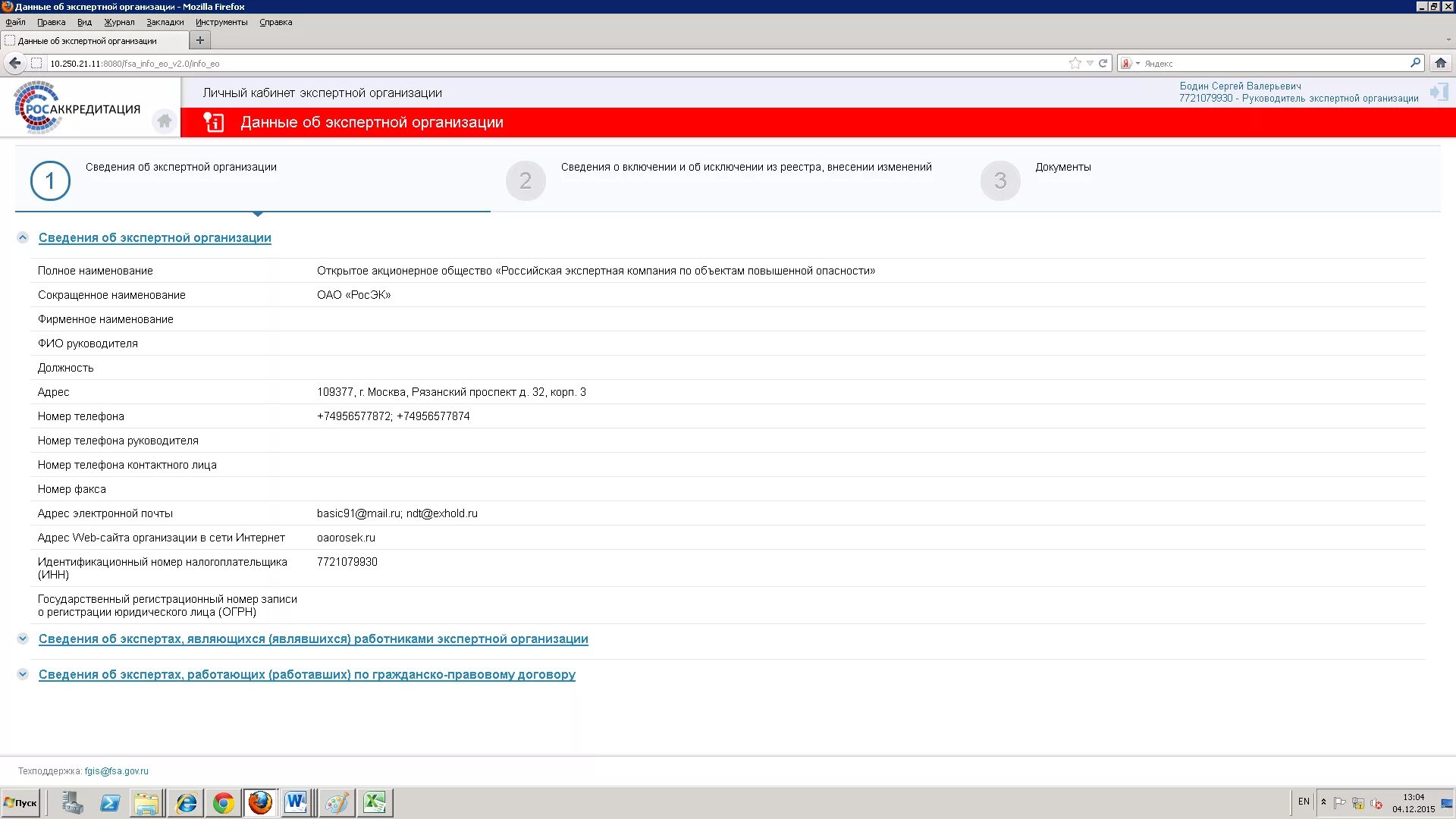Screen dimensions: 1456x819
Task: Open the Firefox home page button
Action: click(x=1441, y=63)
